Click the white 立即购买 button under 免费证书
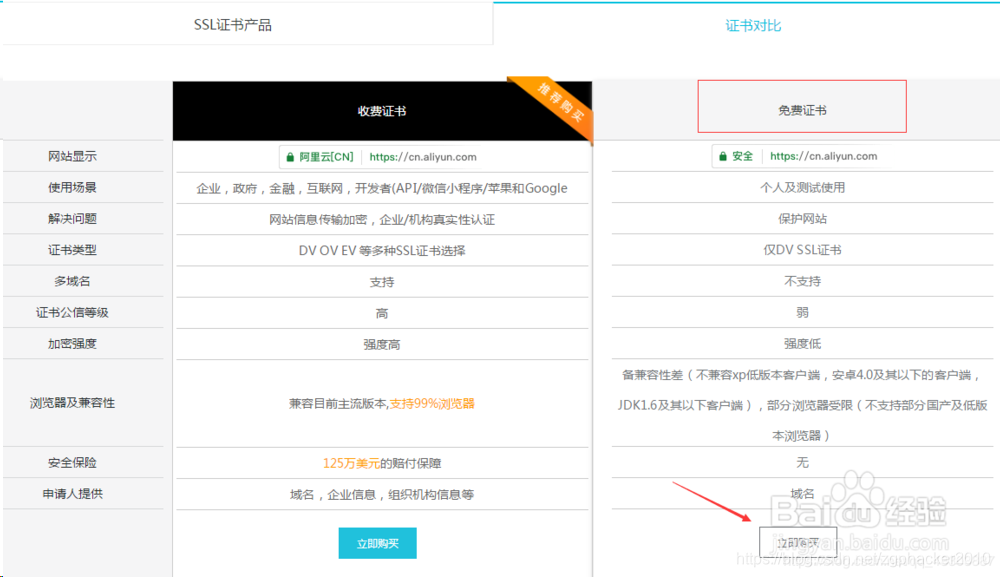 point(798,543)
